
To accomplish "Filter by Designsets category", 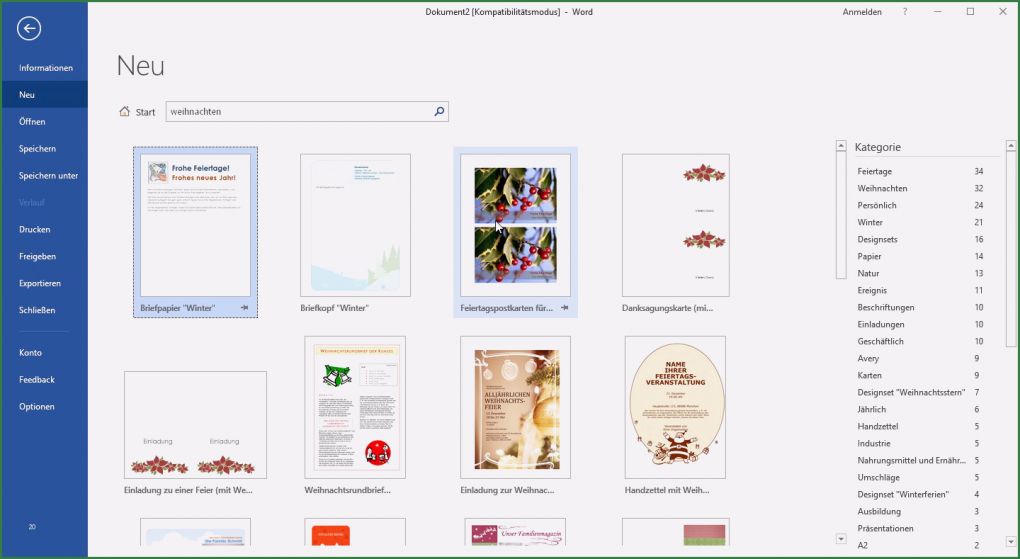I will (x=878, y=240).
